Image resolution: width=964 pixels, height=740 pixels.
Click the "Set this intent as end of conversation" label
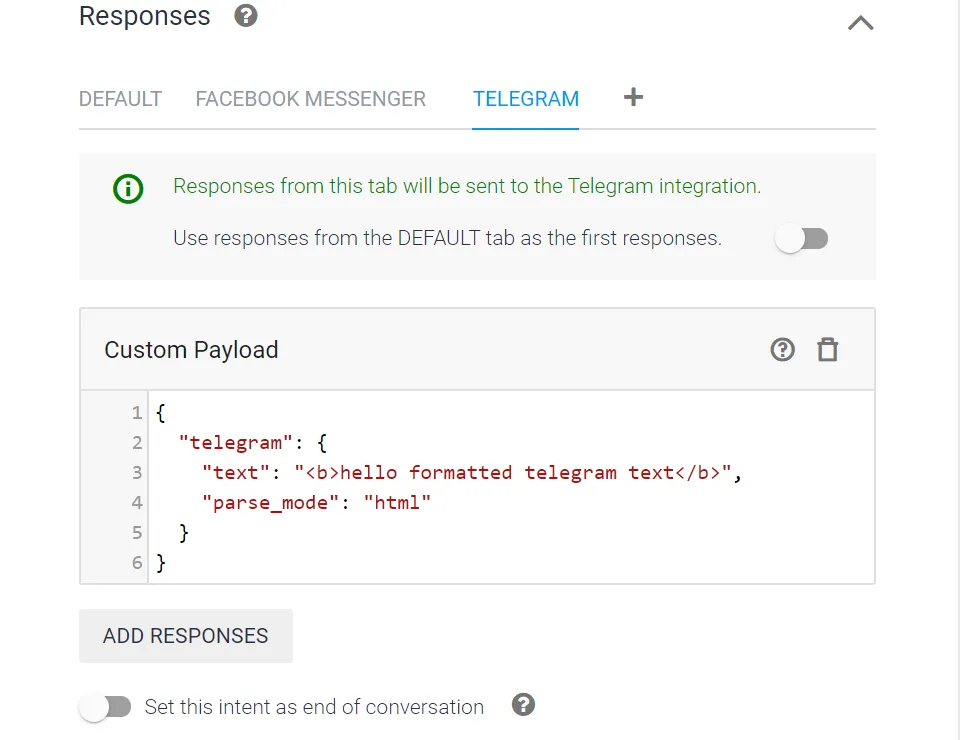click(314, 707)
